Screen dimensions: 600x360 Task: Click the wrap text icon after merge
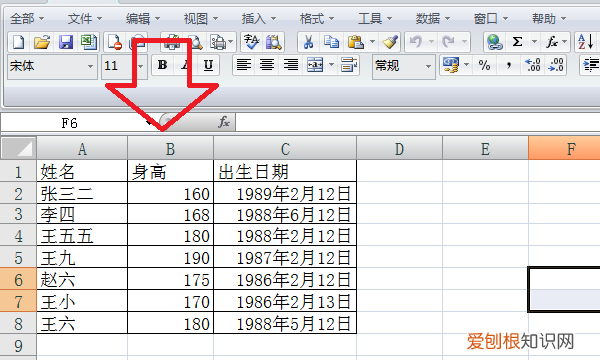coord(349,65)
